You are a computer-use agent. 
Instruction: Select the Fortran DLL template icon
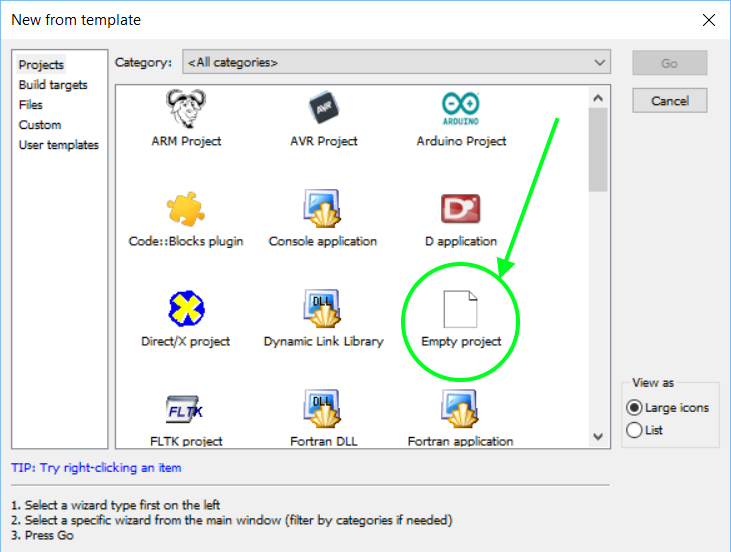point(323,409)
